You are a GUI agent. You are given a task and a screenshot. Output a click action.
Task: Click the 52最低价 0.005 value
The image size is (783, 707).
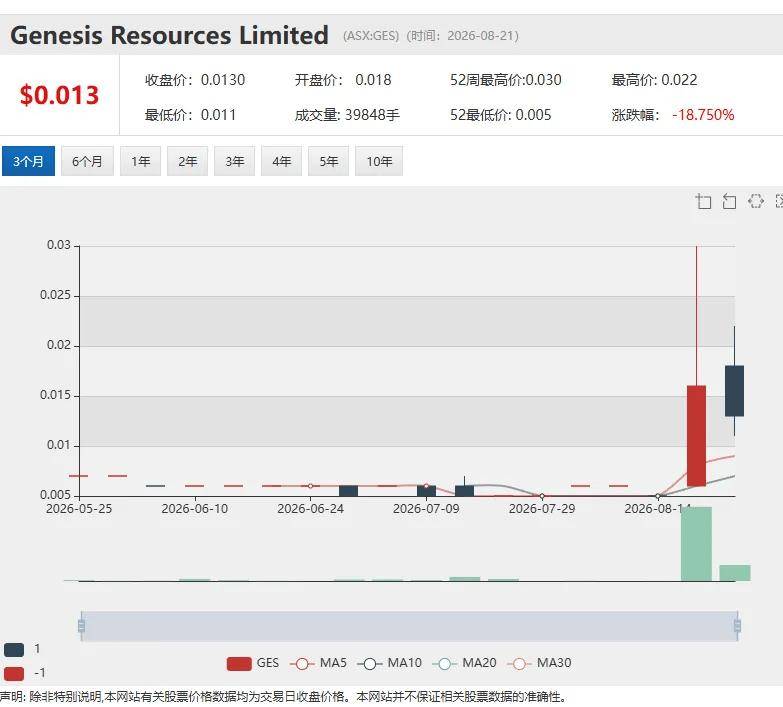pyautogui.click(x=500, y=115)
